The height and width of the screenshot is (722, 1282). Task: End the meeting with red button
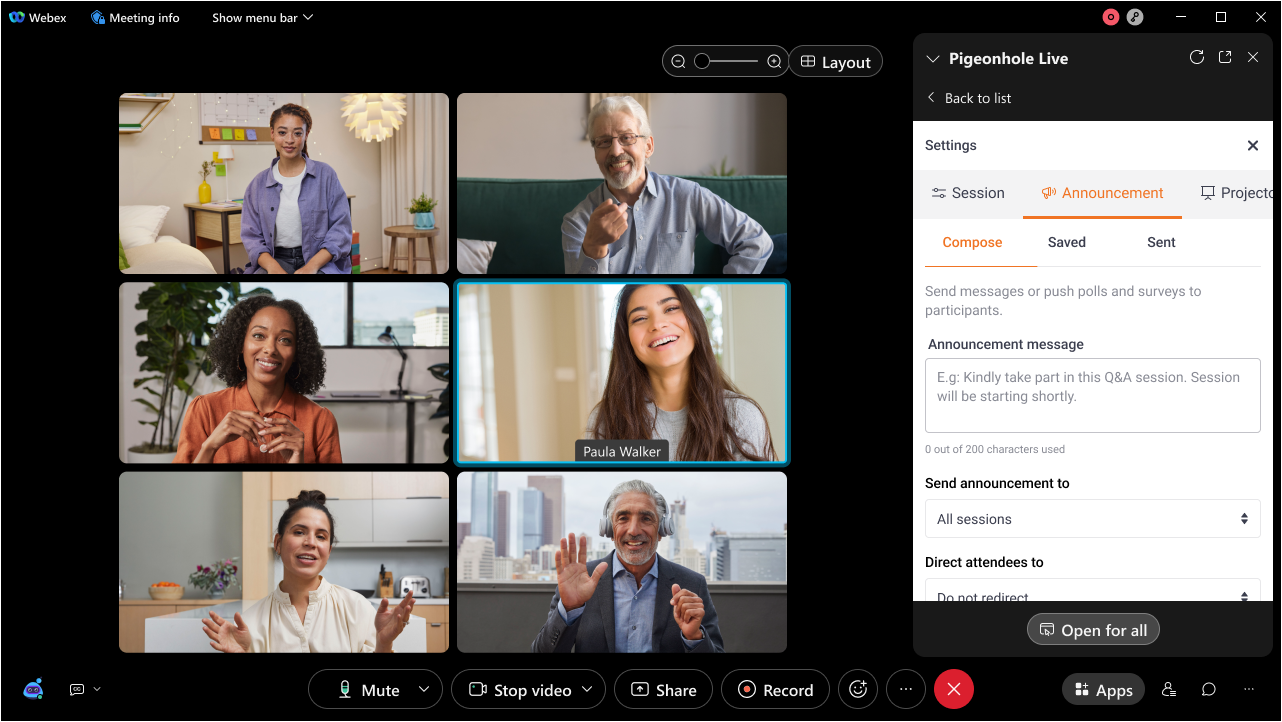tap(954, 689)
